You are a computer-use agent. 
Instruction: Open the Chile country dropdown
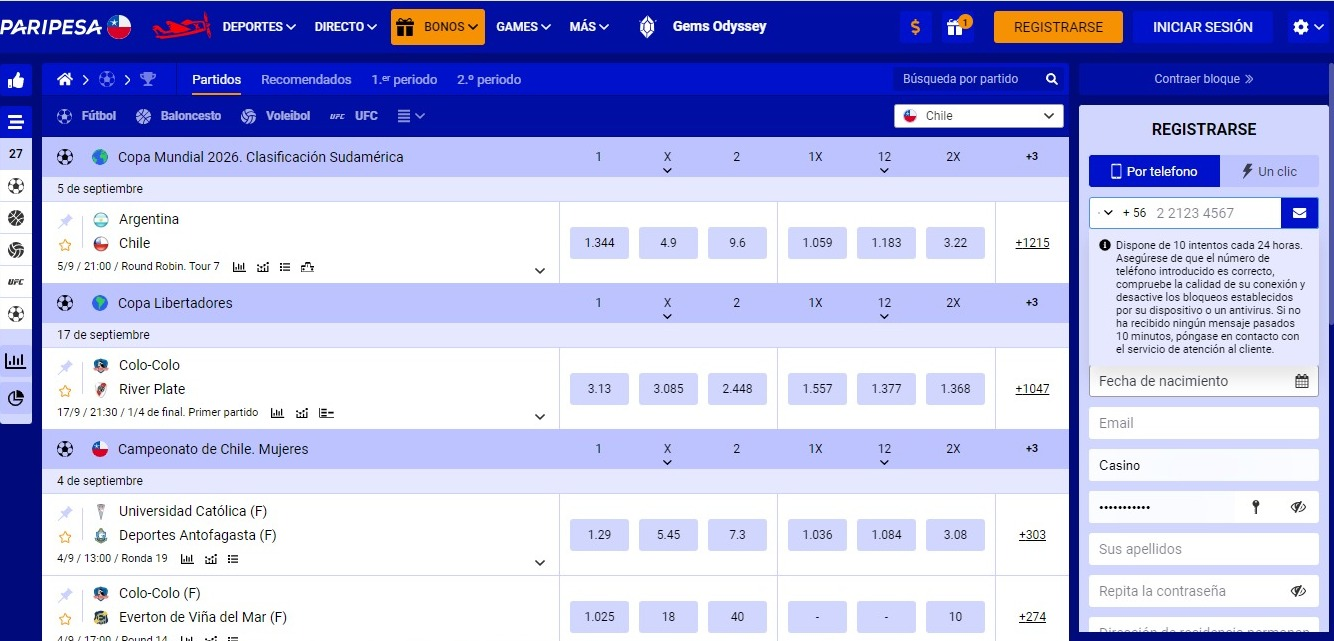pos(977,116)
